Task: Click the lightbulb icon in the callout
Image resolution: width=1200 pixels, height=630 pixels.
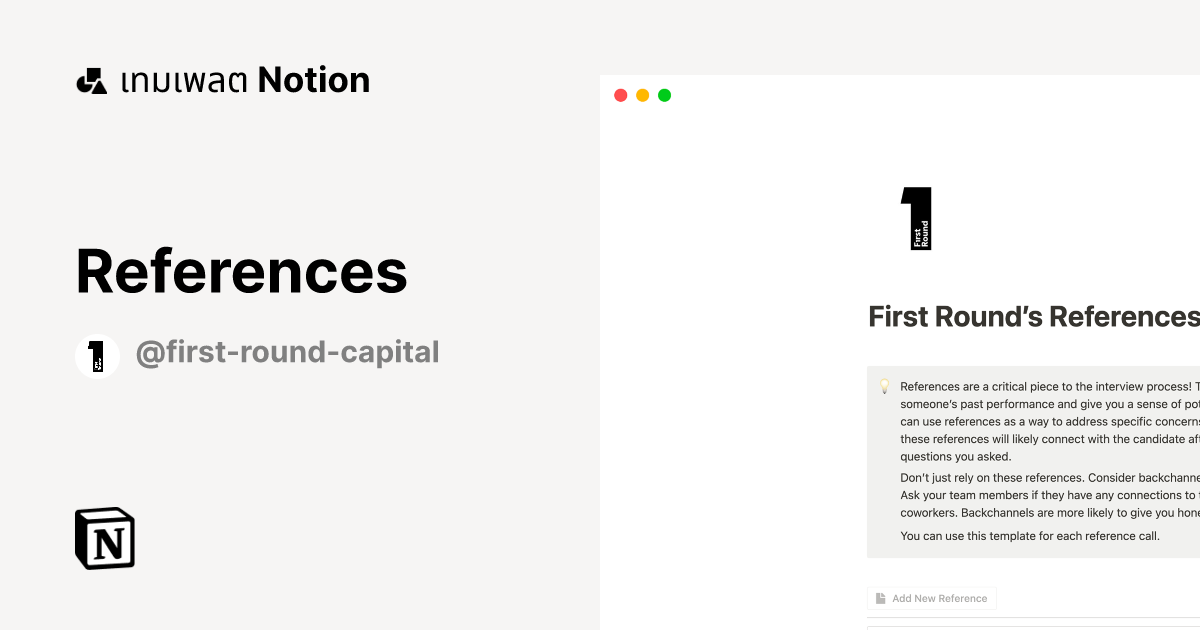Action: pyautogui.click(x=884, y=385)
